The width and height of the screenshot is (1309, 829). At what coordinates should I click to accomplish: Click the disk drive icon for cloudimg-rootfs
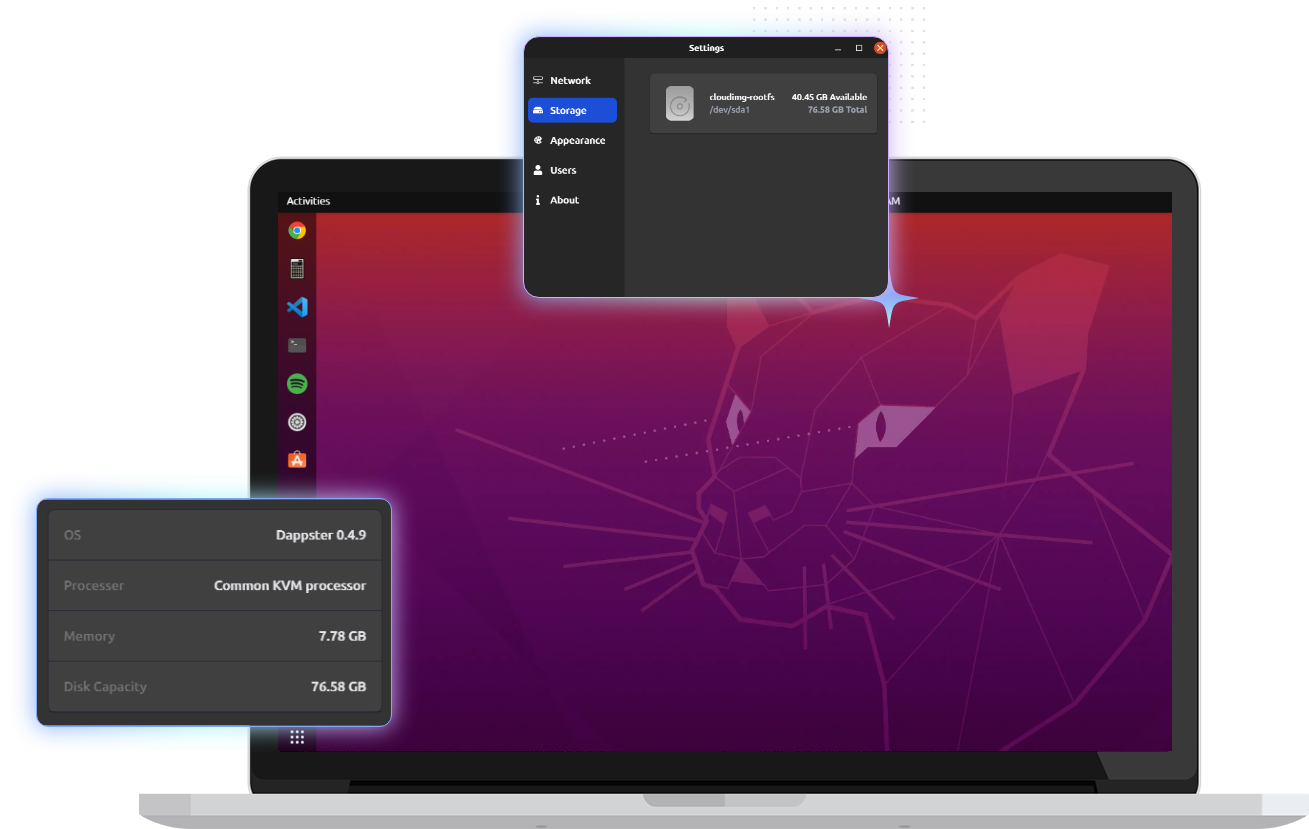680,104
